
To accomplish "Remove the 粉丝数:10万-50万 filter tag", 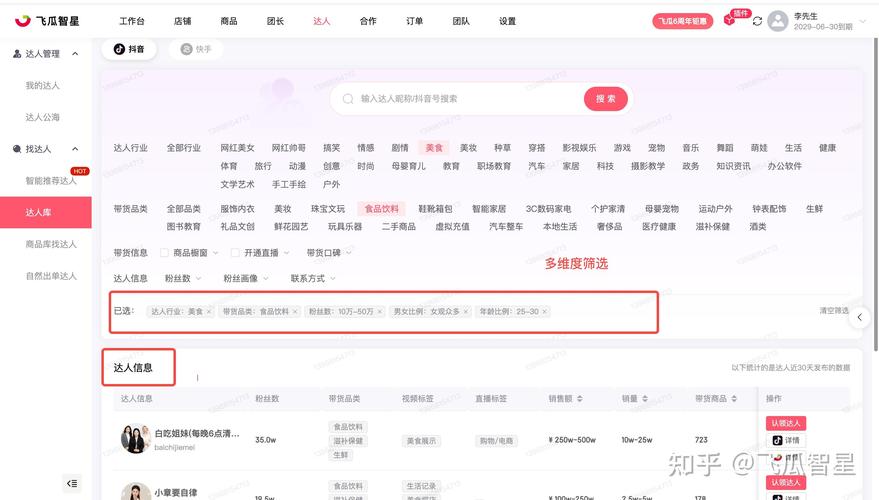I will pyautogui.click(x=380, y=312).
